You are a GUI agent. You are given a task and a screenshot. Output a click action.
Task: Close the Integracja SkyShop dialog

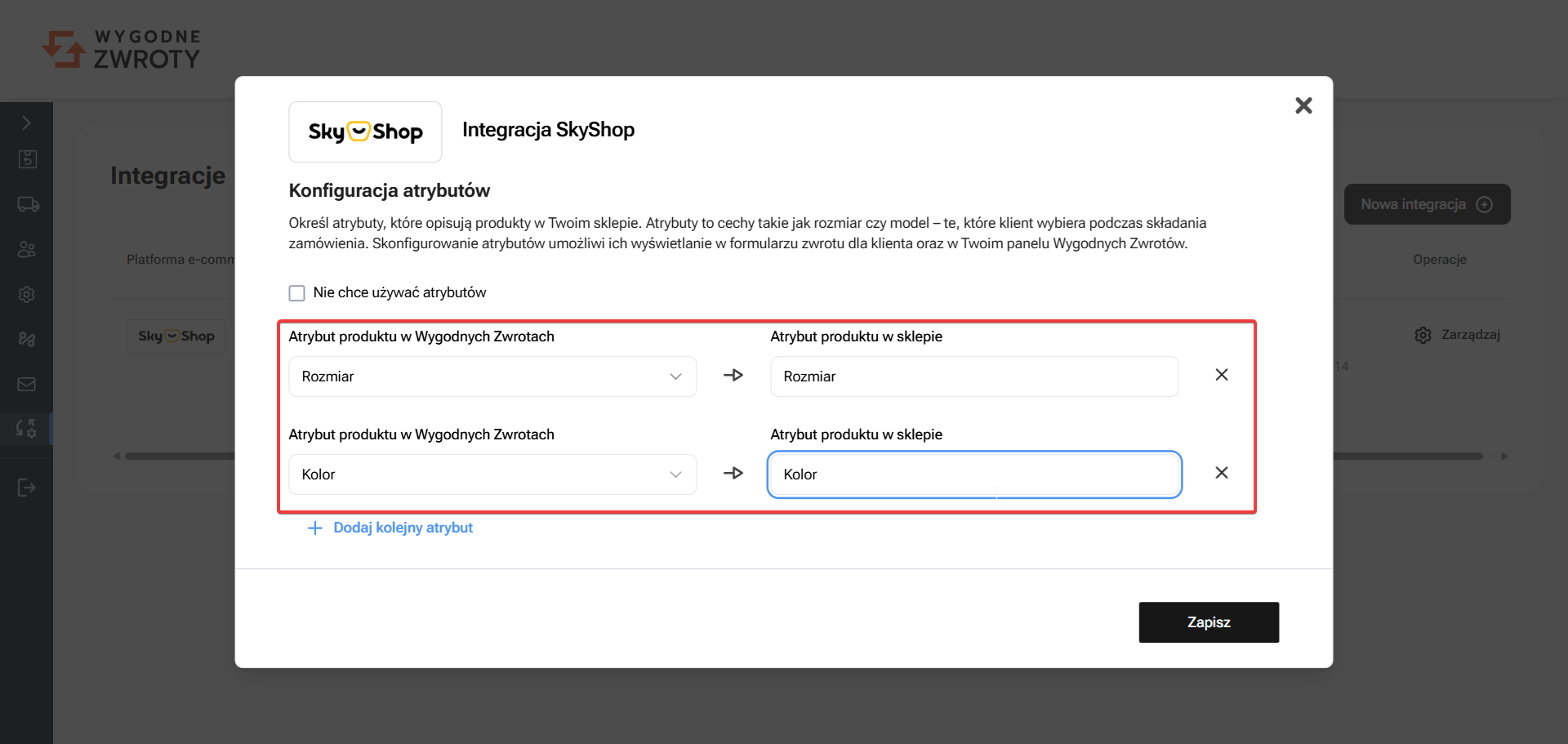tap(1303, 105)
